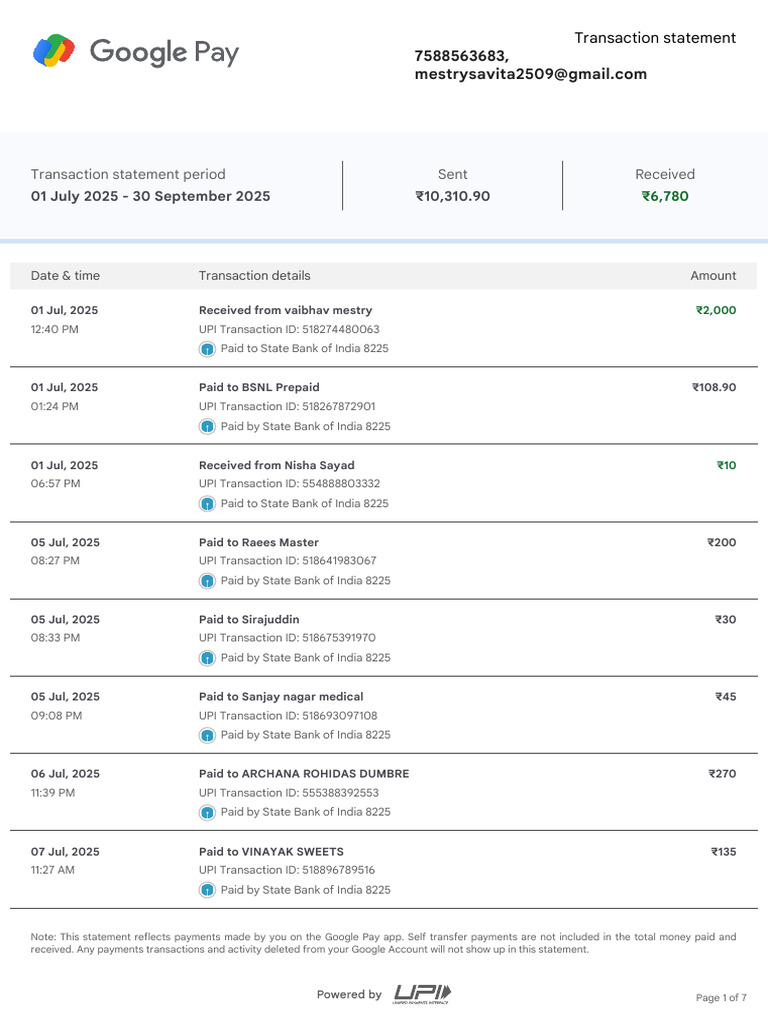This screenshot has height=1024, width=768.
Task: Click the phone number 7588563683
Action: 460,56
